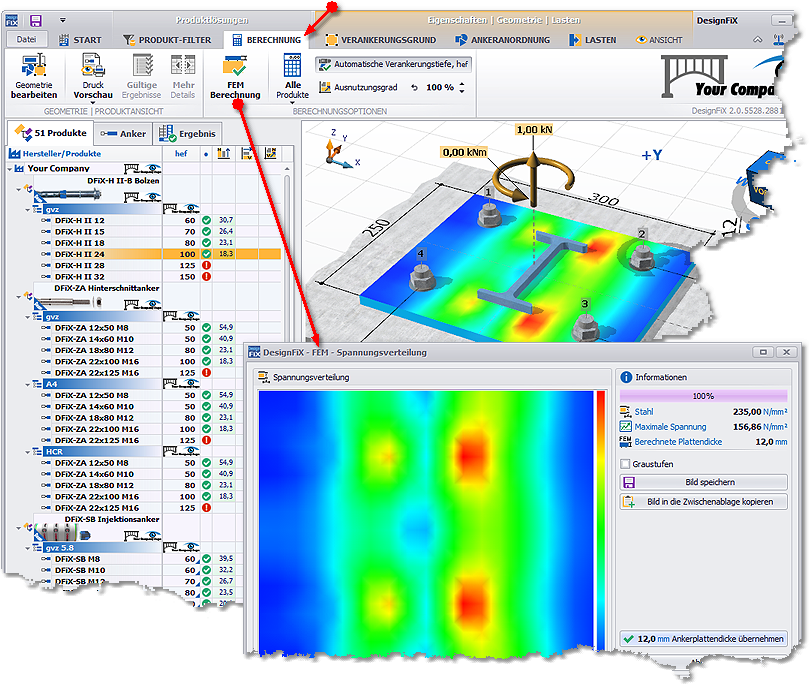Collapse the A4 product group
Image resolution: width=809 pixels, height=686 pixels.
click(28, 384)
